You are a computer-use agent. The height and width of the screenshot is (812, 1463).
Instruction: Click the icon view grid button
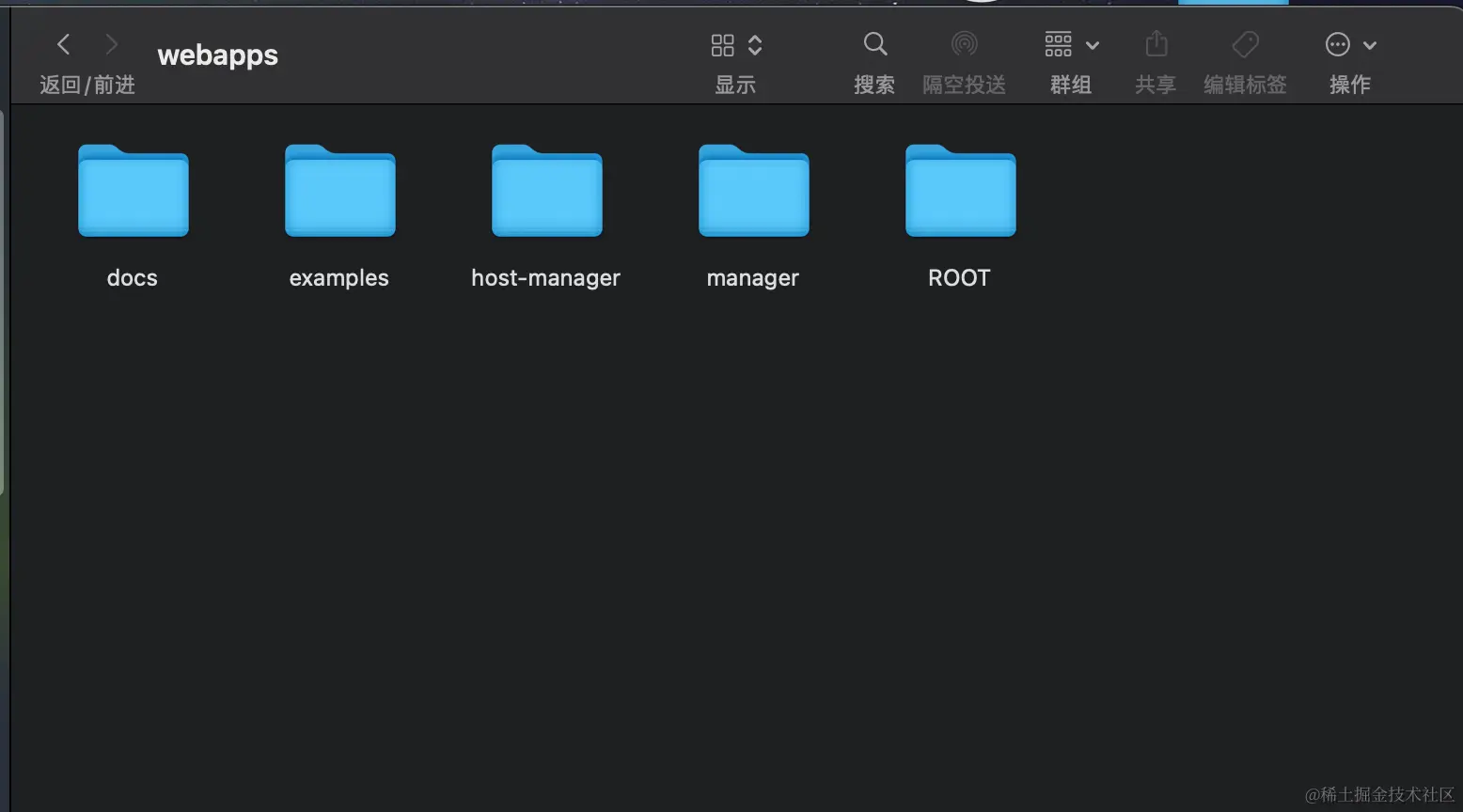click(722, 45)
